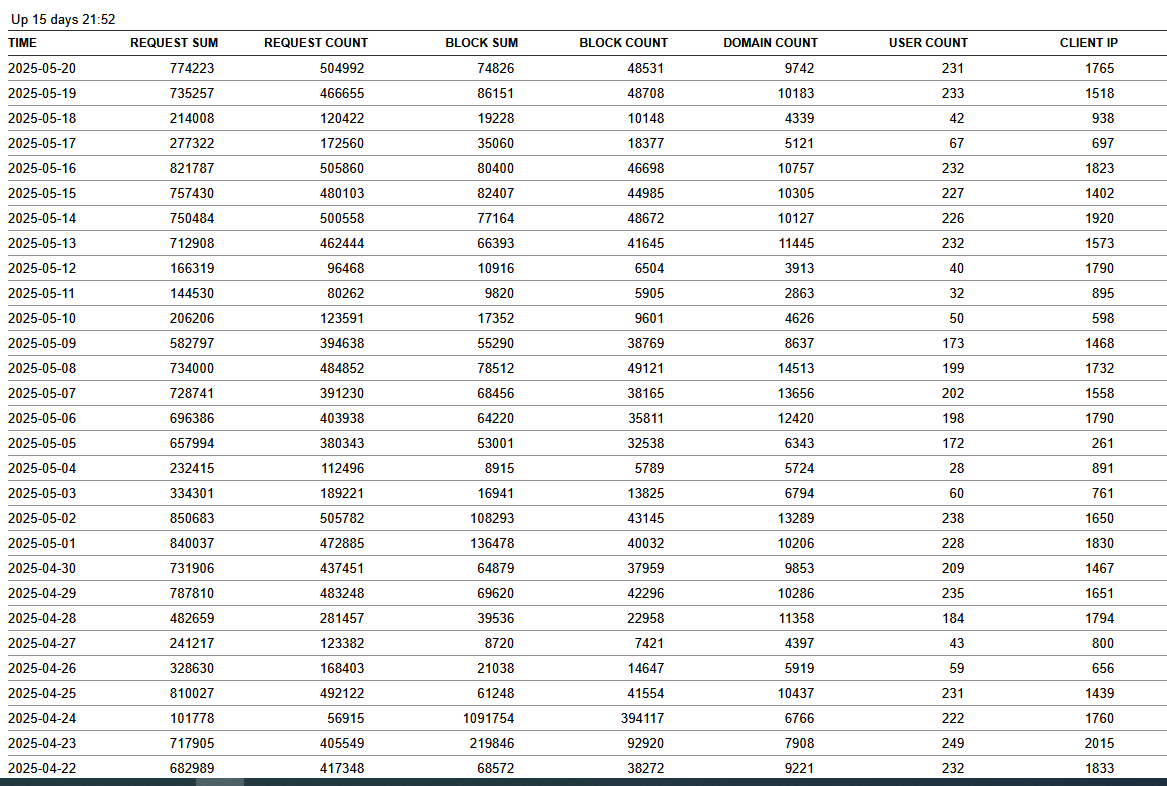The image size is (1167, 786).
Task: Sort by REQUEST SUM header
Action: pos(174,43)
